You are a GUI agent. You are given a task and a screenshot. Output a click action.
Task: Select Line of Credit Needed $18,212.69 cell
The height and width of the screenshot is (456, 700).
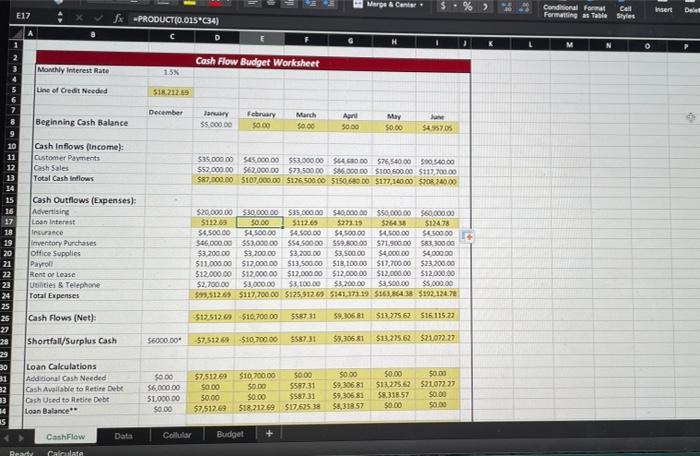point(171,92)
